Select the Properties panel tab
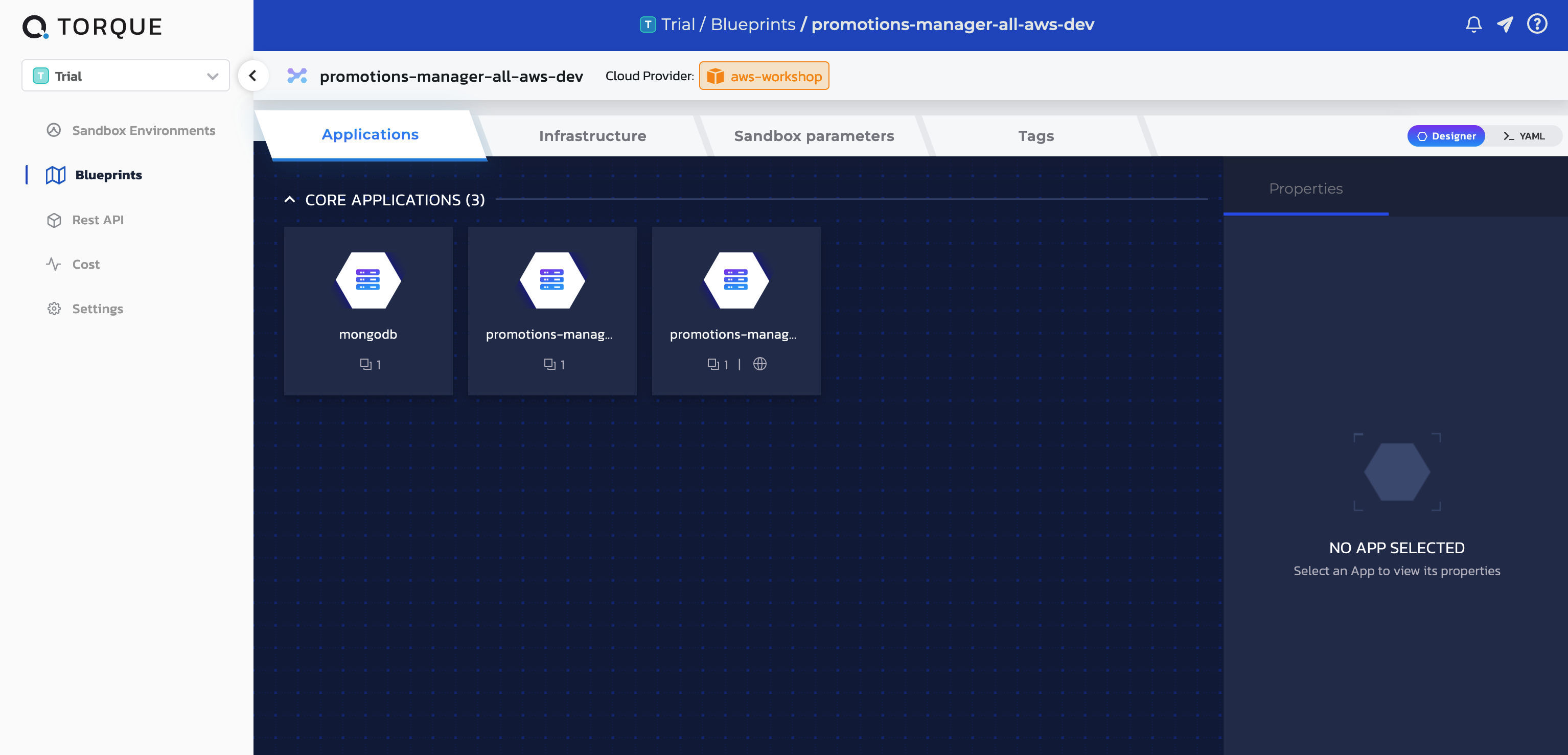The height and width of the screenshot is (755, 1568). click(x=1306, y=188)
